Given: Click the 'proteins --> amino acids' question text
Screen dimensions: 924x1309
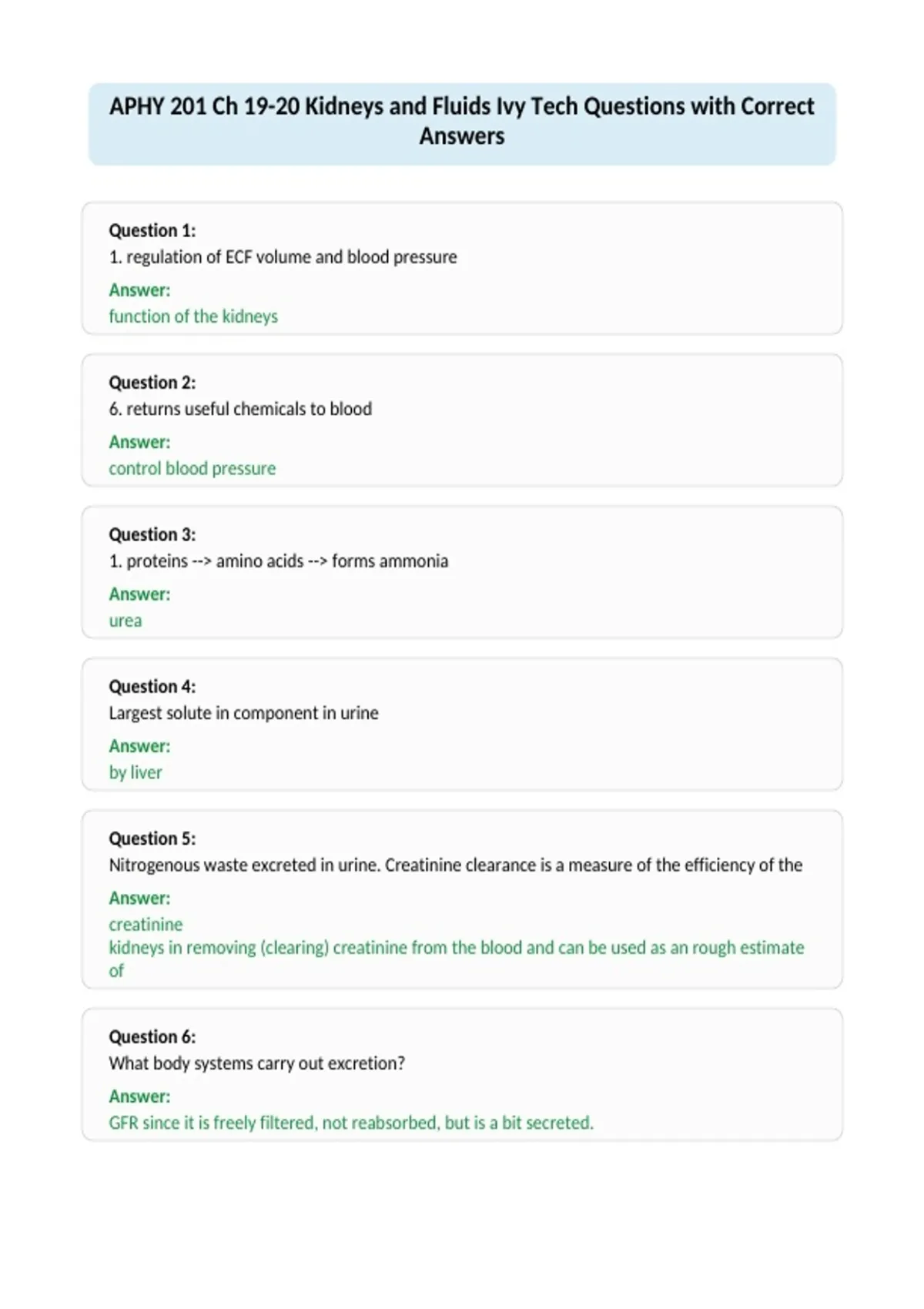Looking at the screenshot, I should (279, 561).
